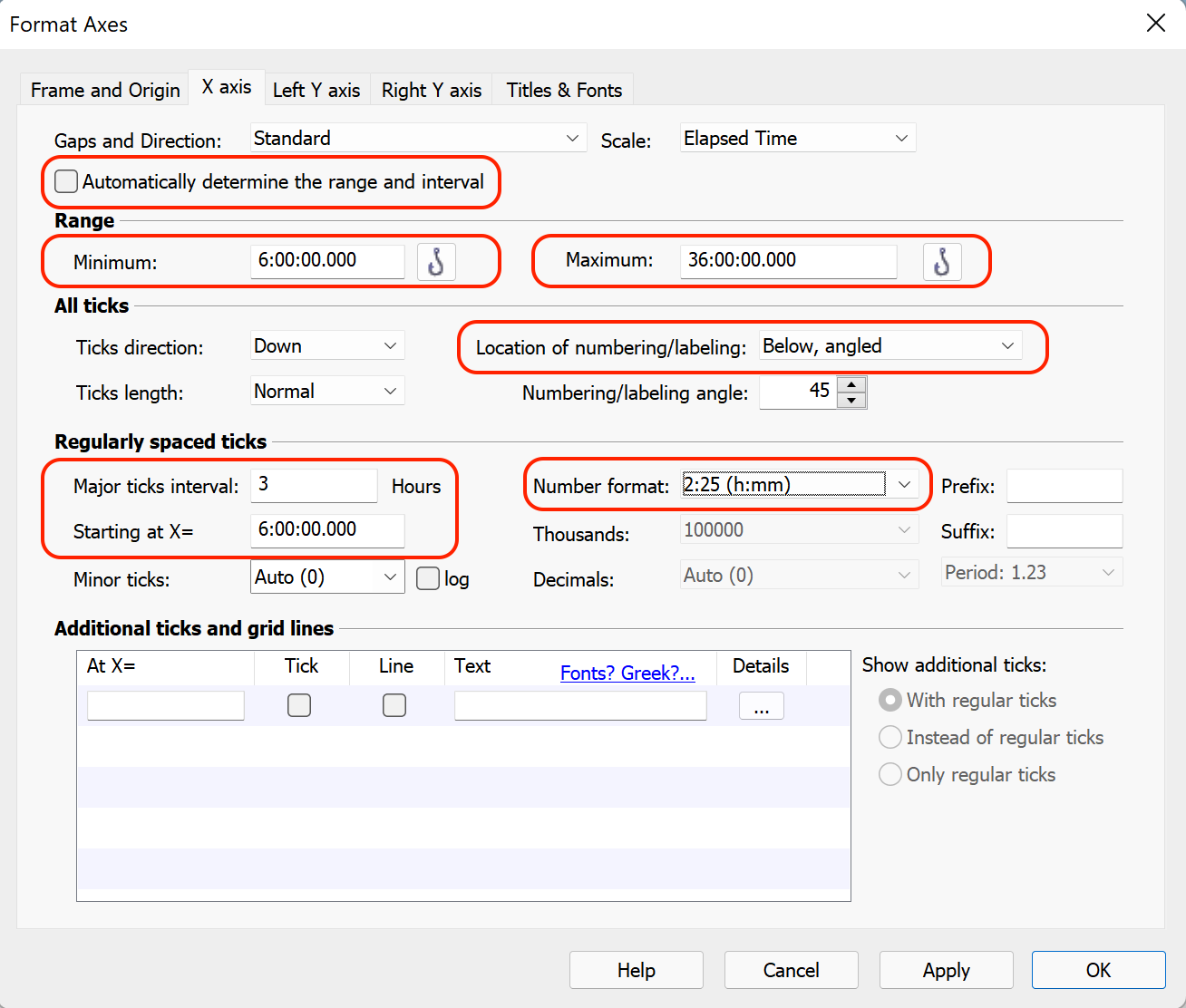Switch to the Left Y axis tab
The image size is (1186, 1008).
(x=316, y=90)
